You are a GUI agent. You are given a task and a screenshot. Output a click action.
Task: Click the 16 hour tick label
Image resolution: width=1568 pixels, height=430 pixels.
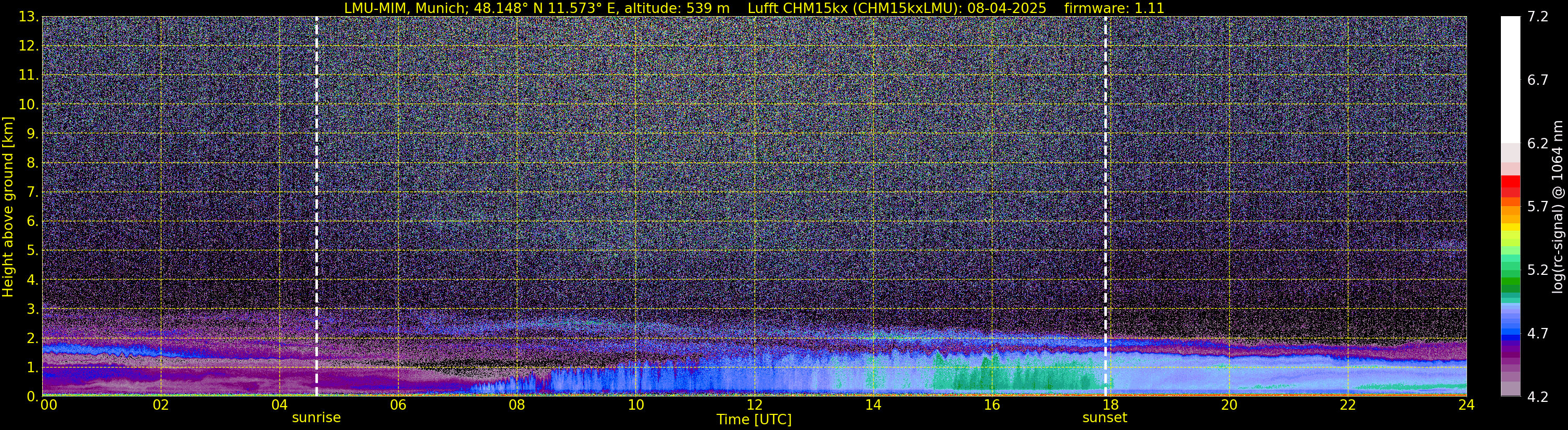991,405
